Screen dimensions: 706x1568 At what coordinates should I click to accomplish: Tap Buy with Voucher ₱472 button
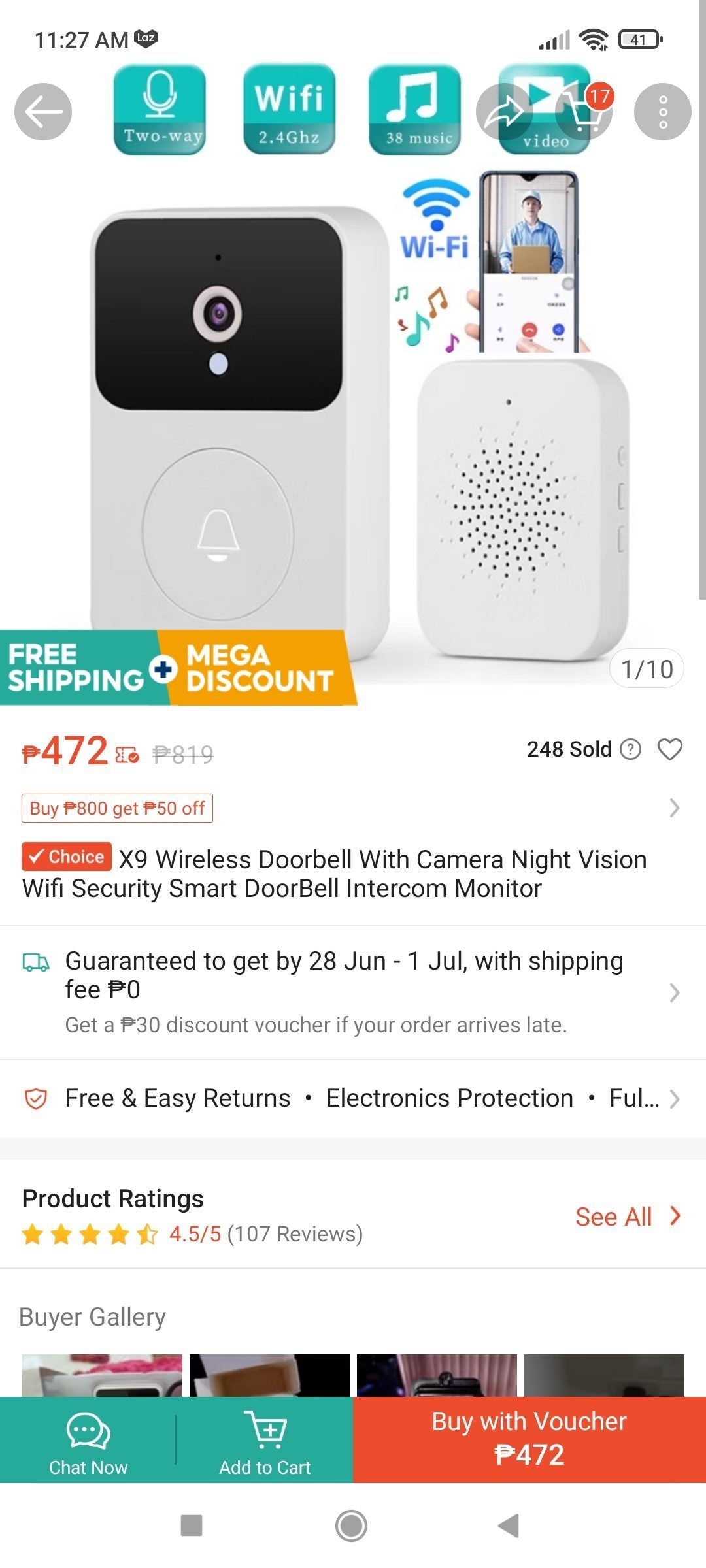[529, 1439]
